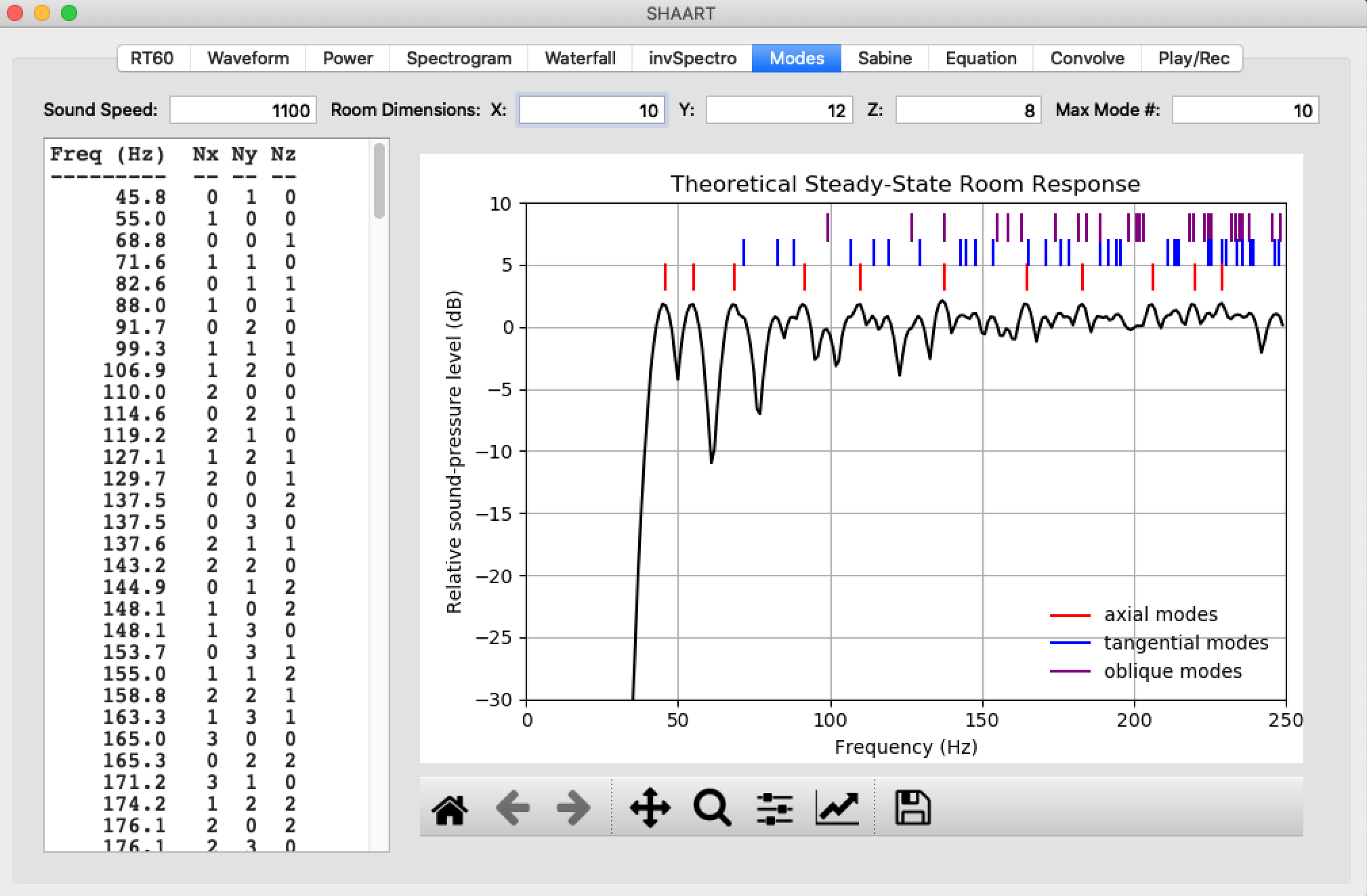Click the room dimension Y field
The image size is (1367, 896).
[779, 110]
